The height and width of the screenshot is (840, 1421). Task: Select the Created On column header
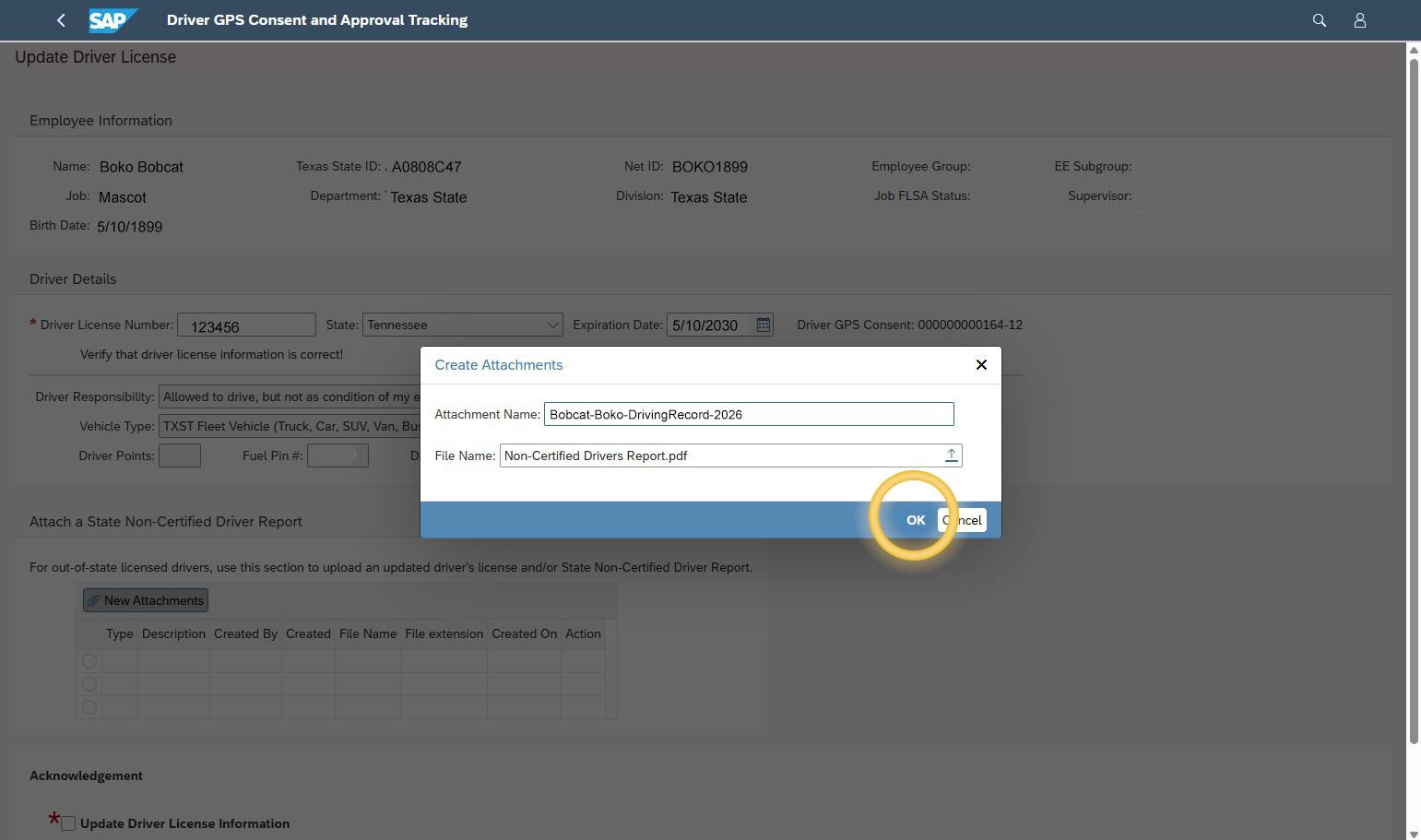point(524,633)
